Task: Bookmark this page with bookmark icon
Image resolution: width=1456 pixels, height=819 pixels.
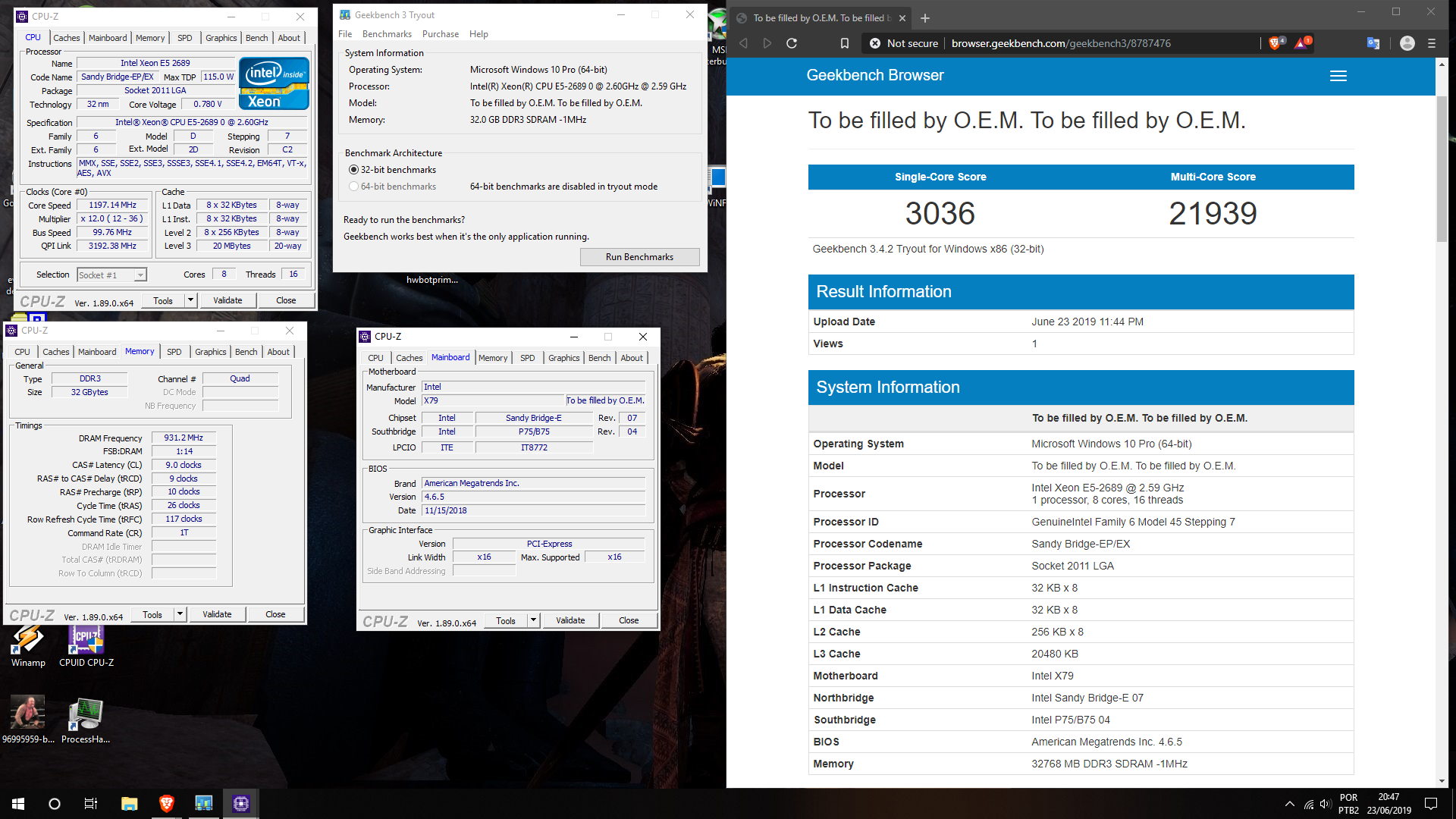Action: pyautogui.click(x=845, y=43)
